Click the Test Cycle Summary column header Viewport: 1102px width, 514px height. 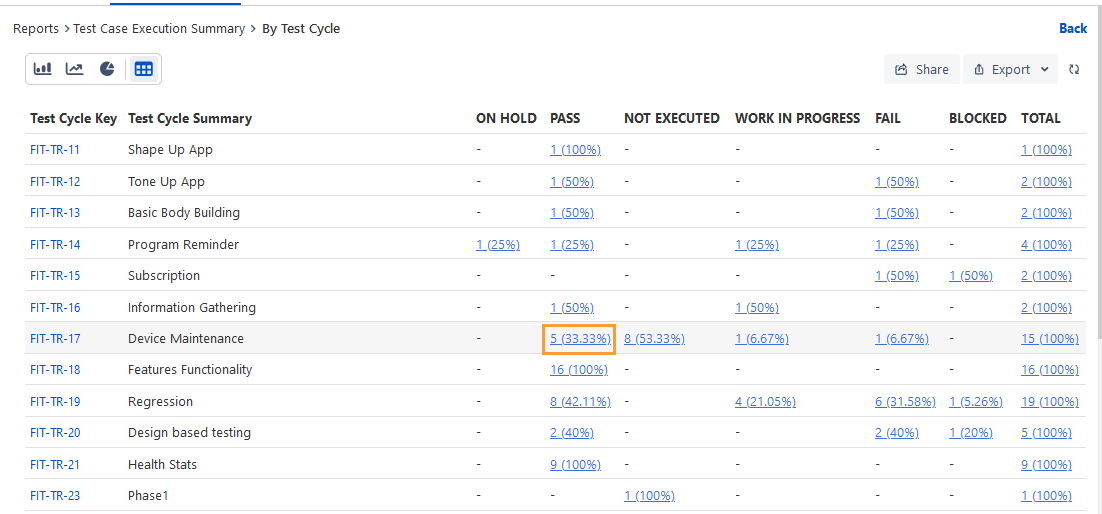pyautogui.click(x=190, y=118)
